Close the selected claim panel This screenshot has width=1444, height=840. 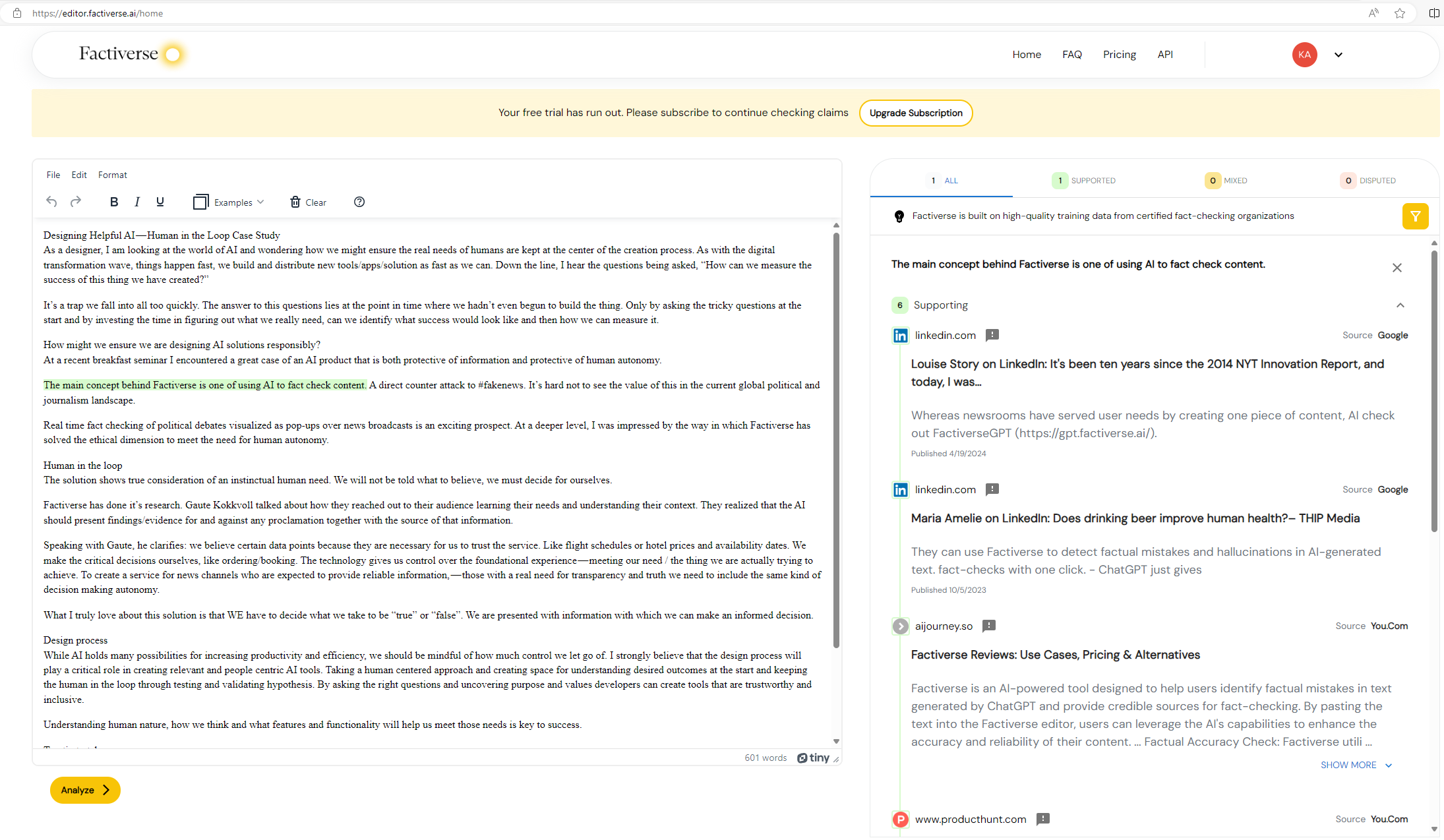(x=1397, y=268)
